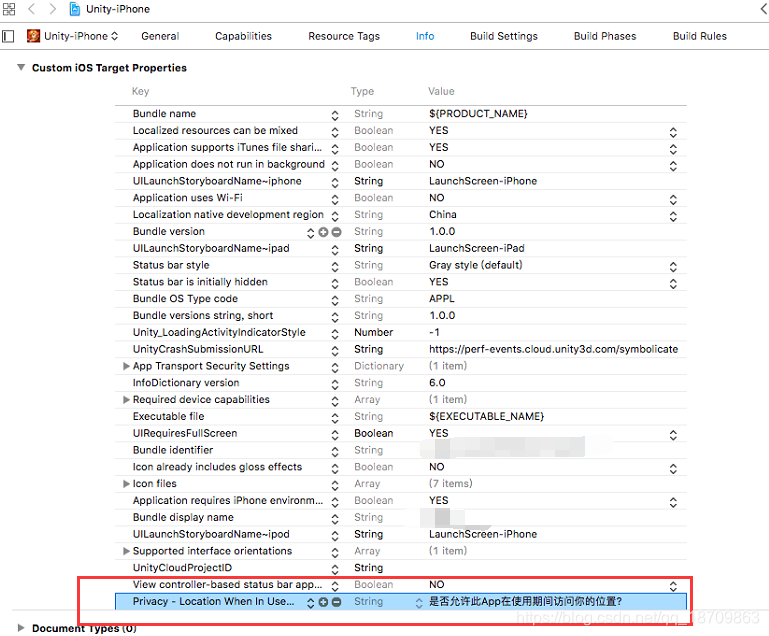Open the Build Rules tab

pyautogui.click(x=699, y=36)
